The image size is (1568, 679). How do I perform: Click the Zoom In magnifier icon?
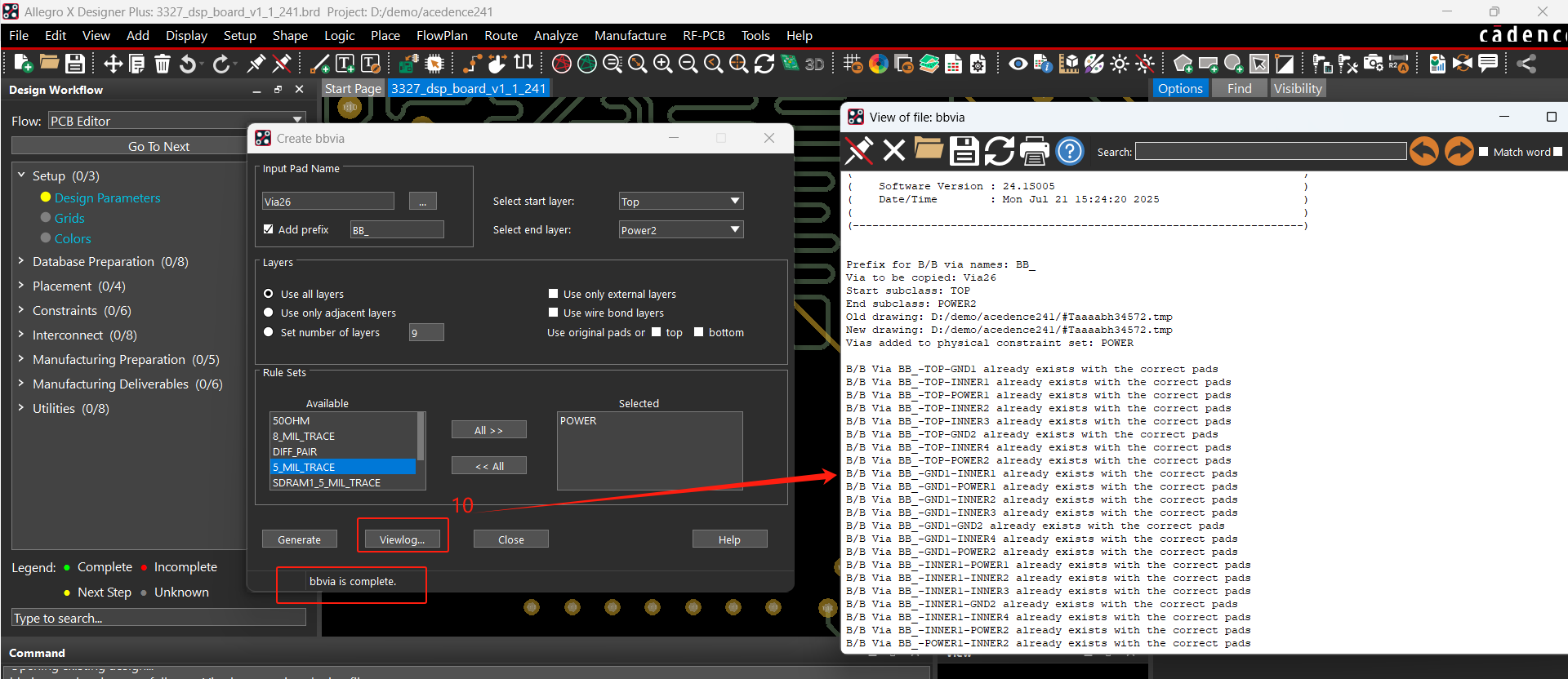(663, 64)
